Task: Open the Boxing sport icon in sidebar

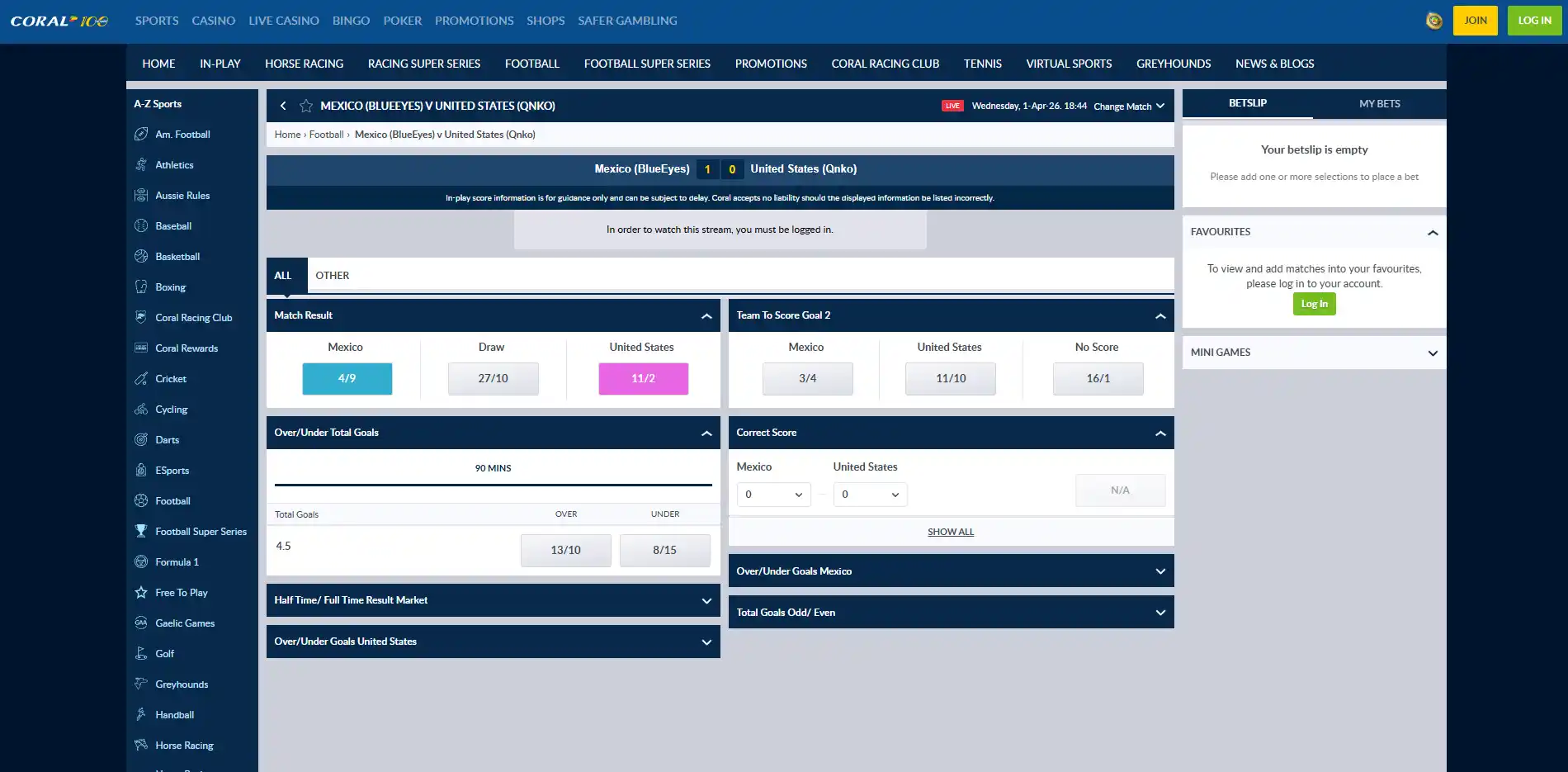Action: point(141,287)
